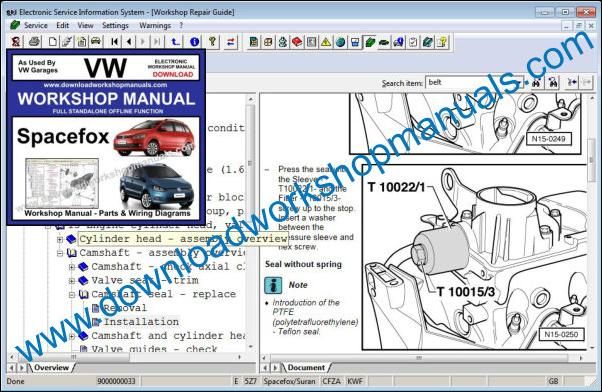Screen dimensions: 602x392
Task: Go to previous page using left arrow icon
Action: click(129, 41)
